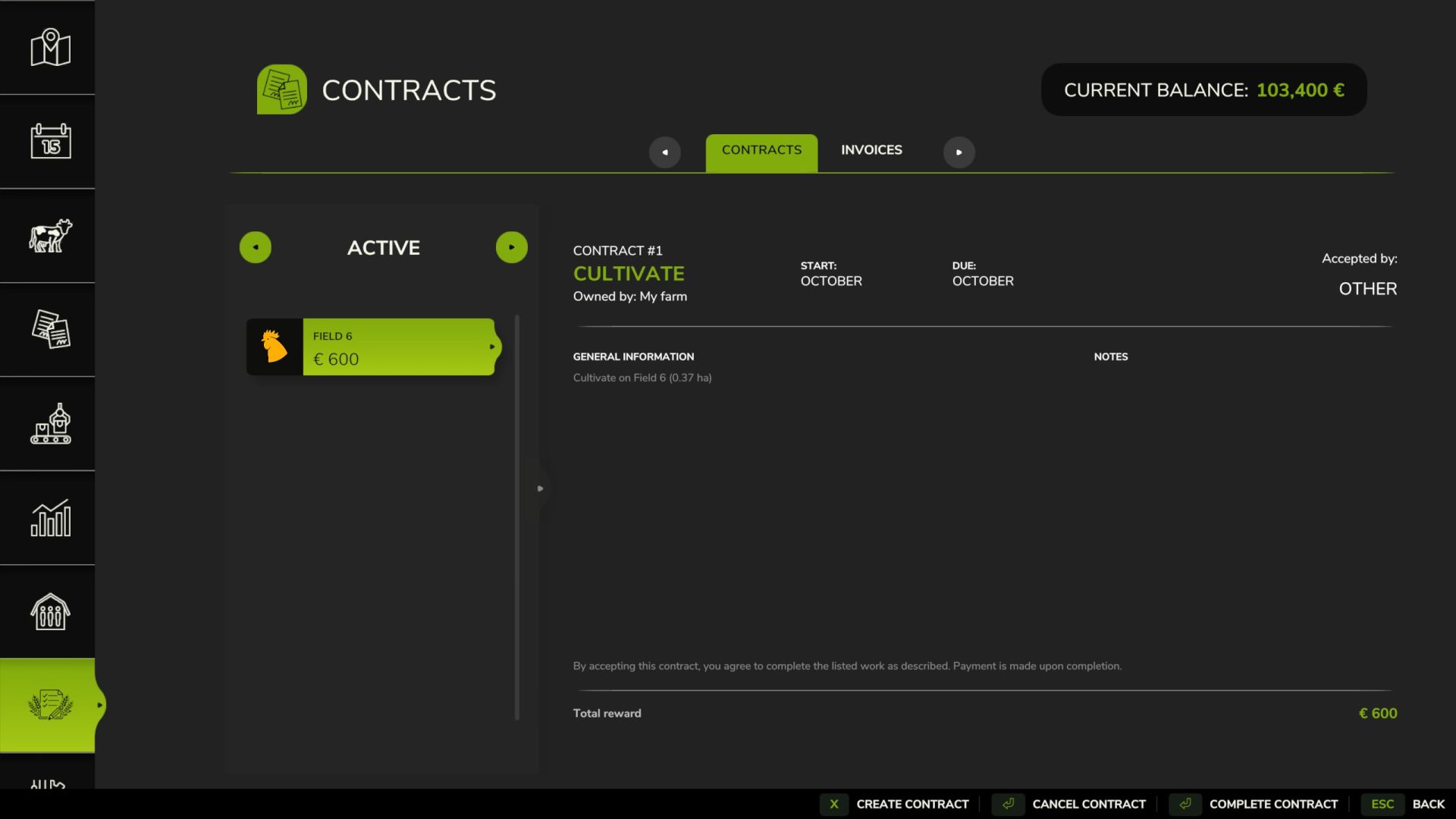Click the contract list scrollbar
1456x819 pixels.
(x=517, y=516)
